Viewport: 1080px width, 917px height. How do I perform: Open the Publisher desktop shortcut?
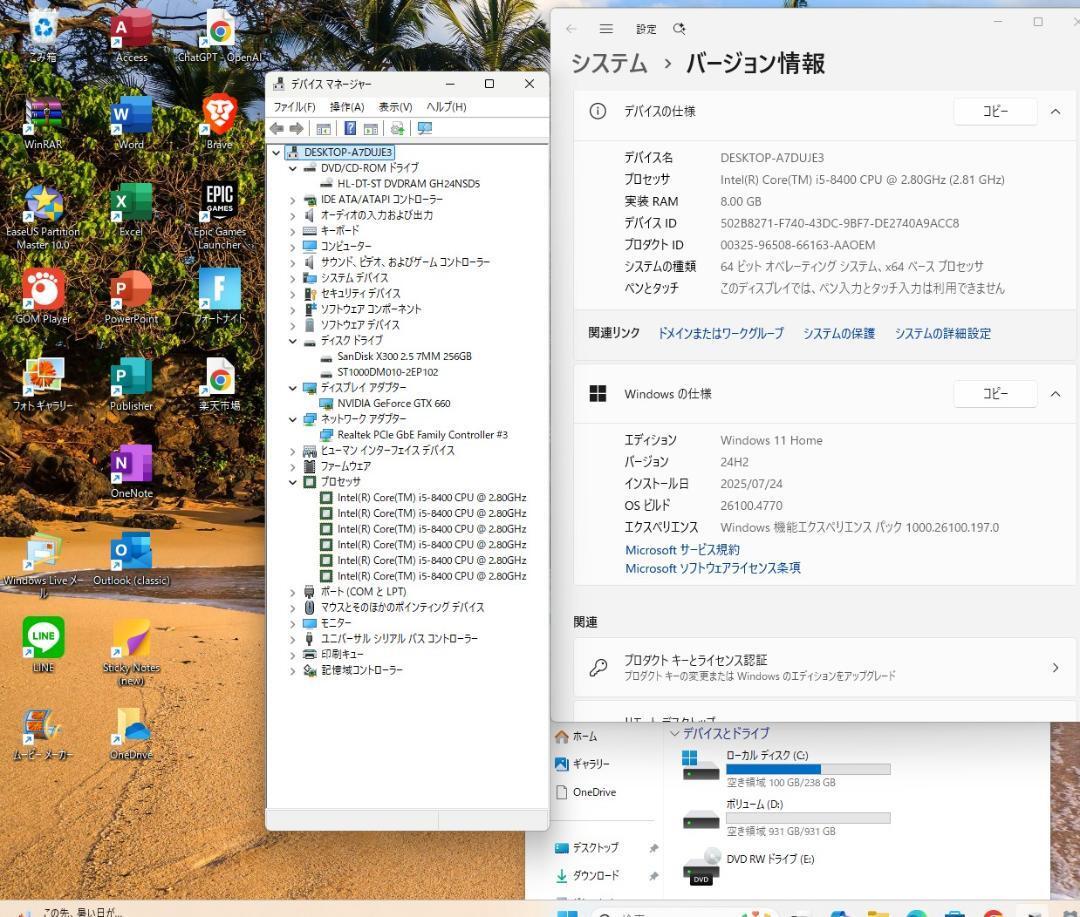click(131, 384)
